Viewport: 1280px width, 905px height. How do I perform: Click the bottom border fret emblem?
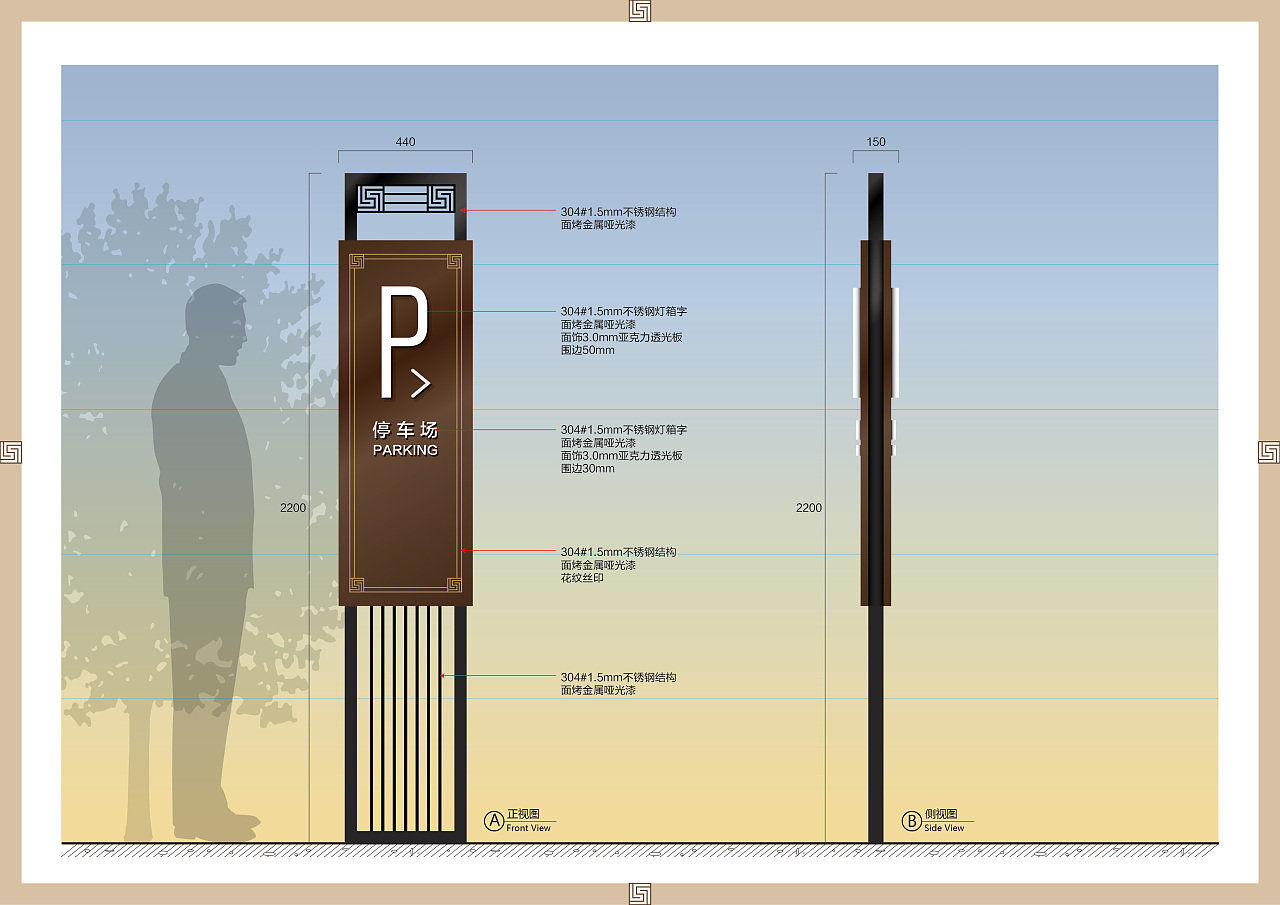[x=640, y=893]
